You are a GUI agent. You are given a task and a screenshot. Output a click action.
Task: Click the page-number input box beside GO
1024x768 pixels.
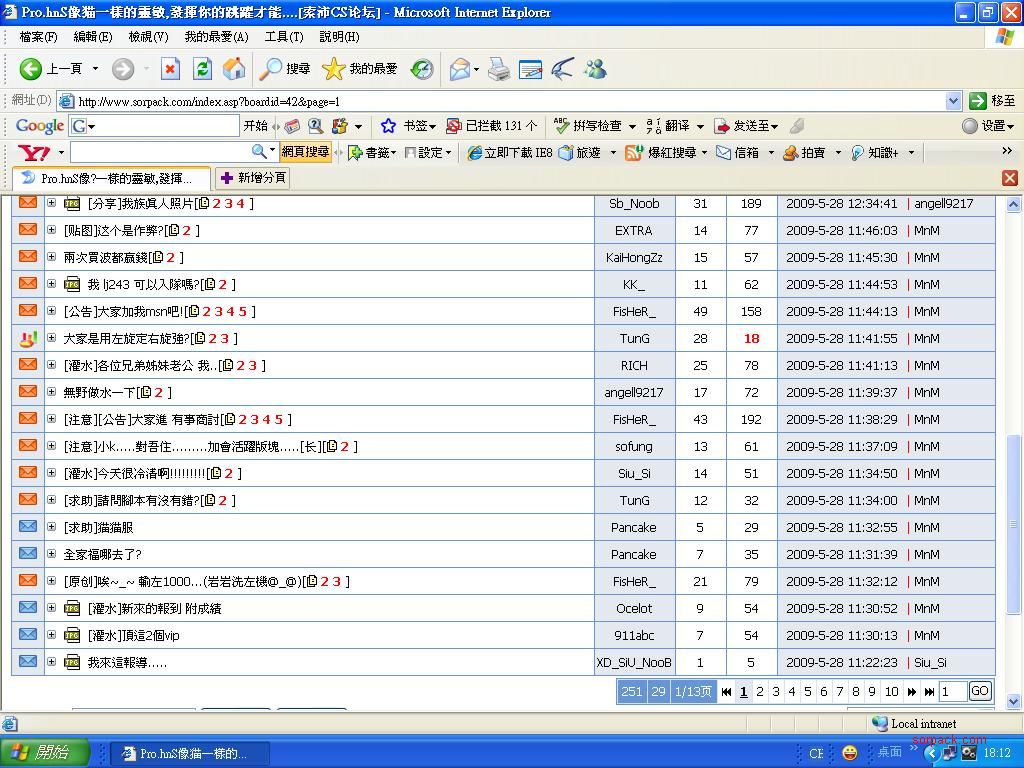click(952, 691)
